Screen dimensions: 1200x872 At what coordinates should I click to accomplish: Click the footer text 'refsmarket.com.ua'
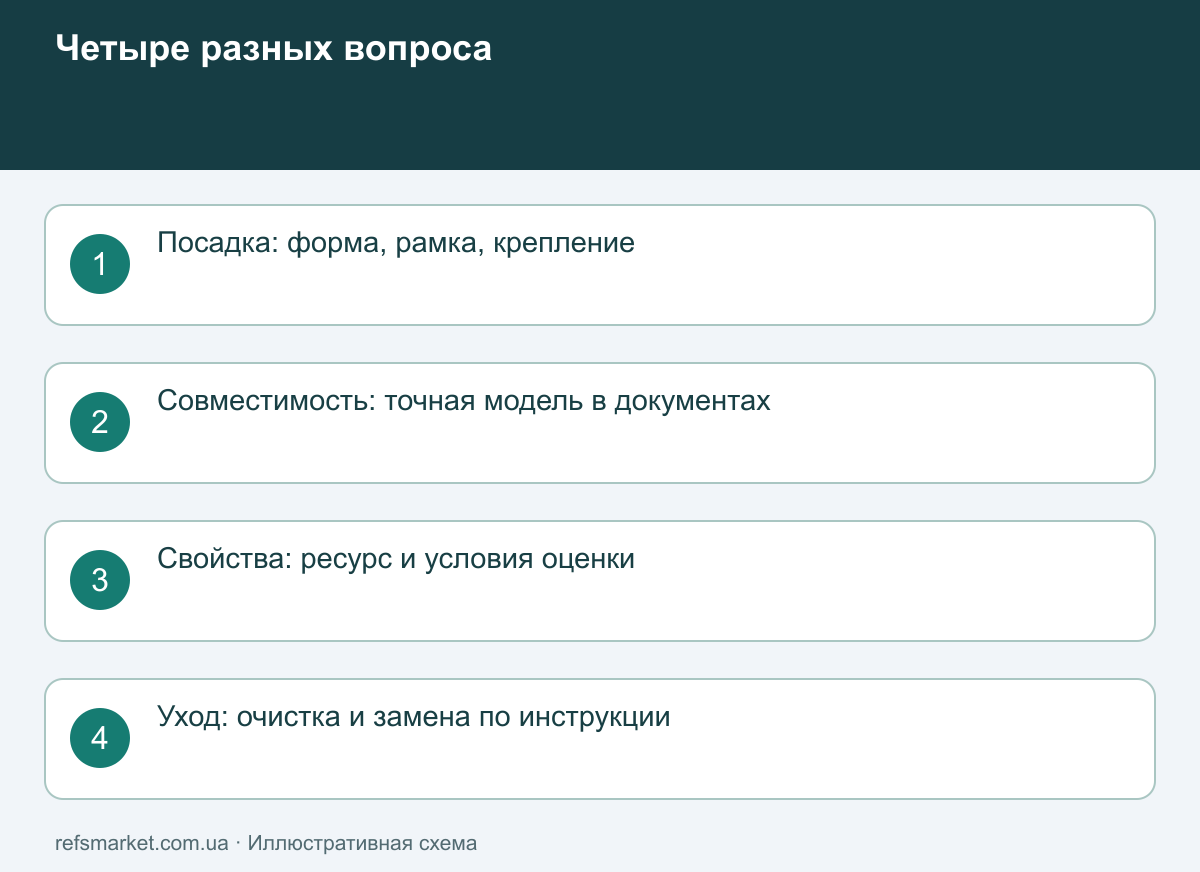tap(142, 843)
